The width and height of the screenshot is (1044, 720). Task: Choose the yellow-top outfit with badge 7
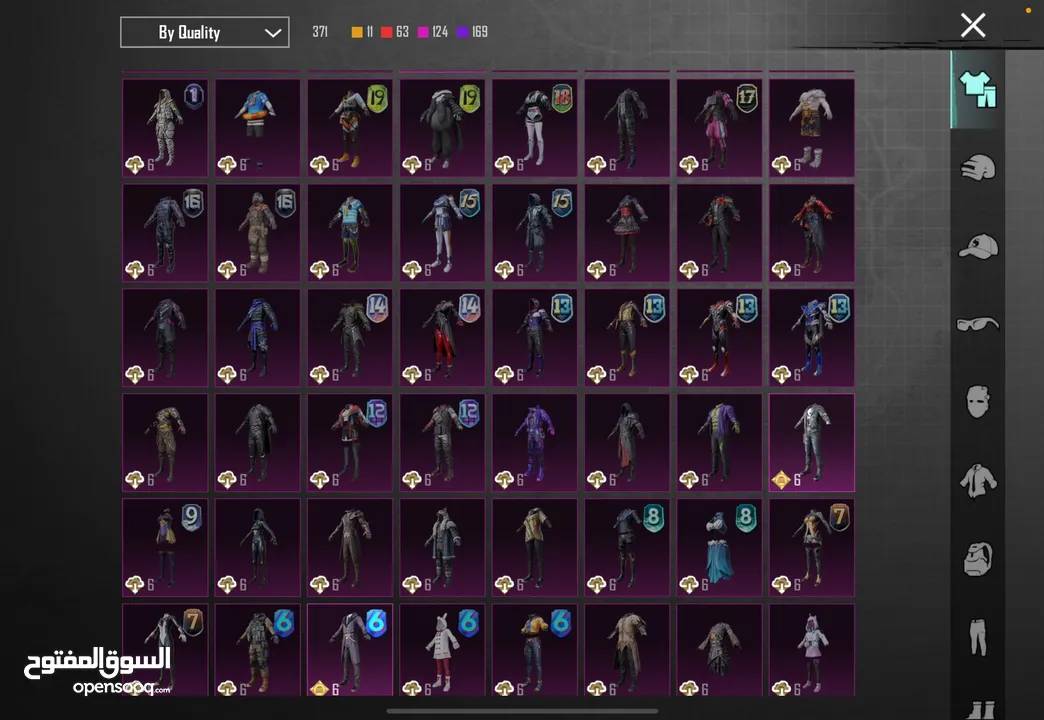[812, 547]
